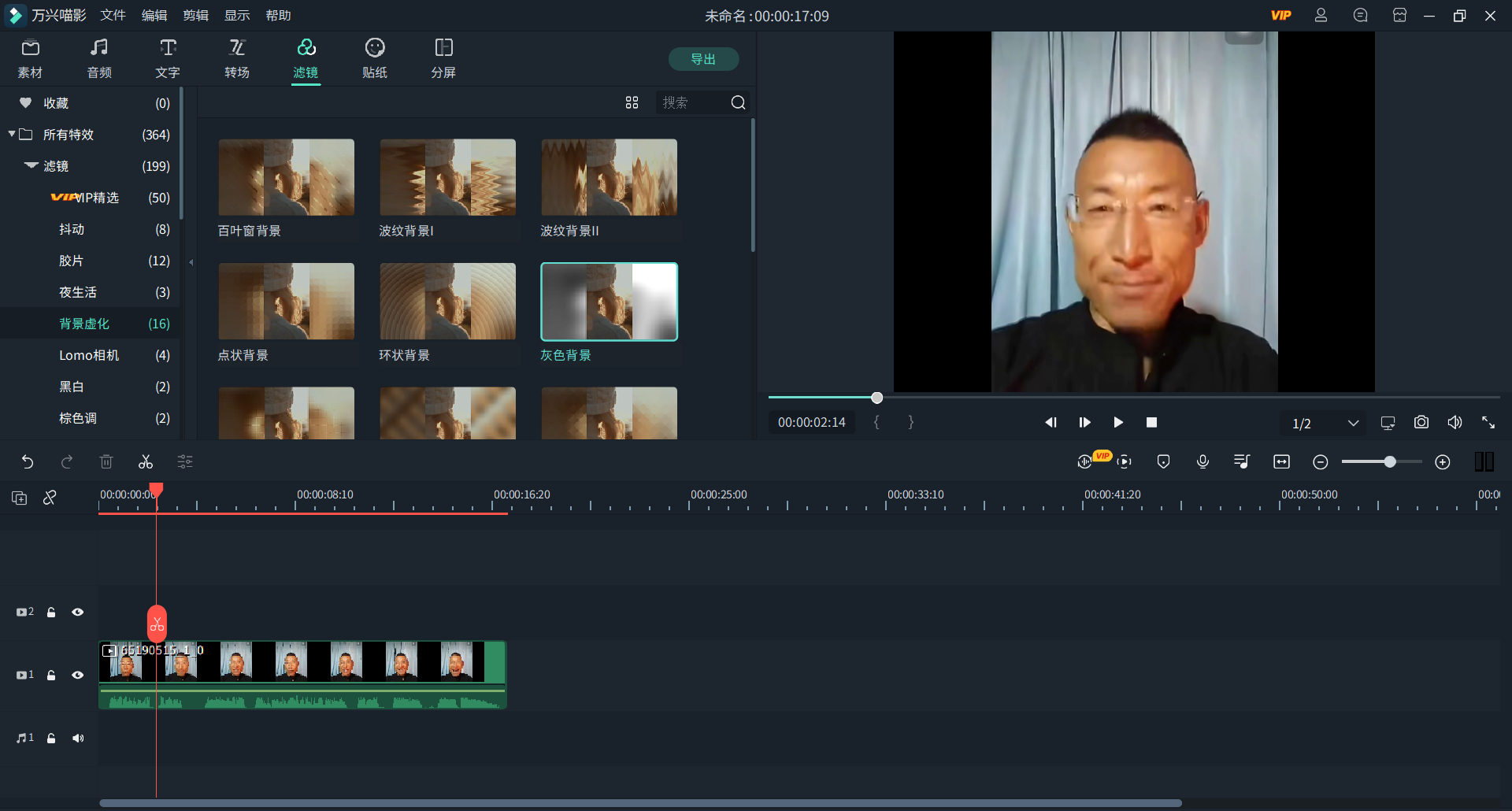Switch to the 音频 audio library
This screenshot has width=1512, height=811.
(98, 58)
